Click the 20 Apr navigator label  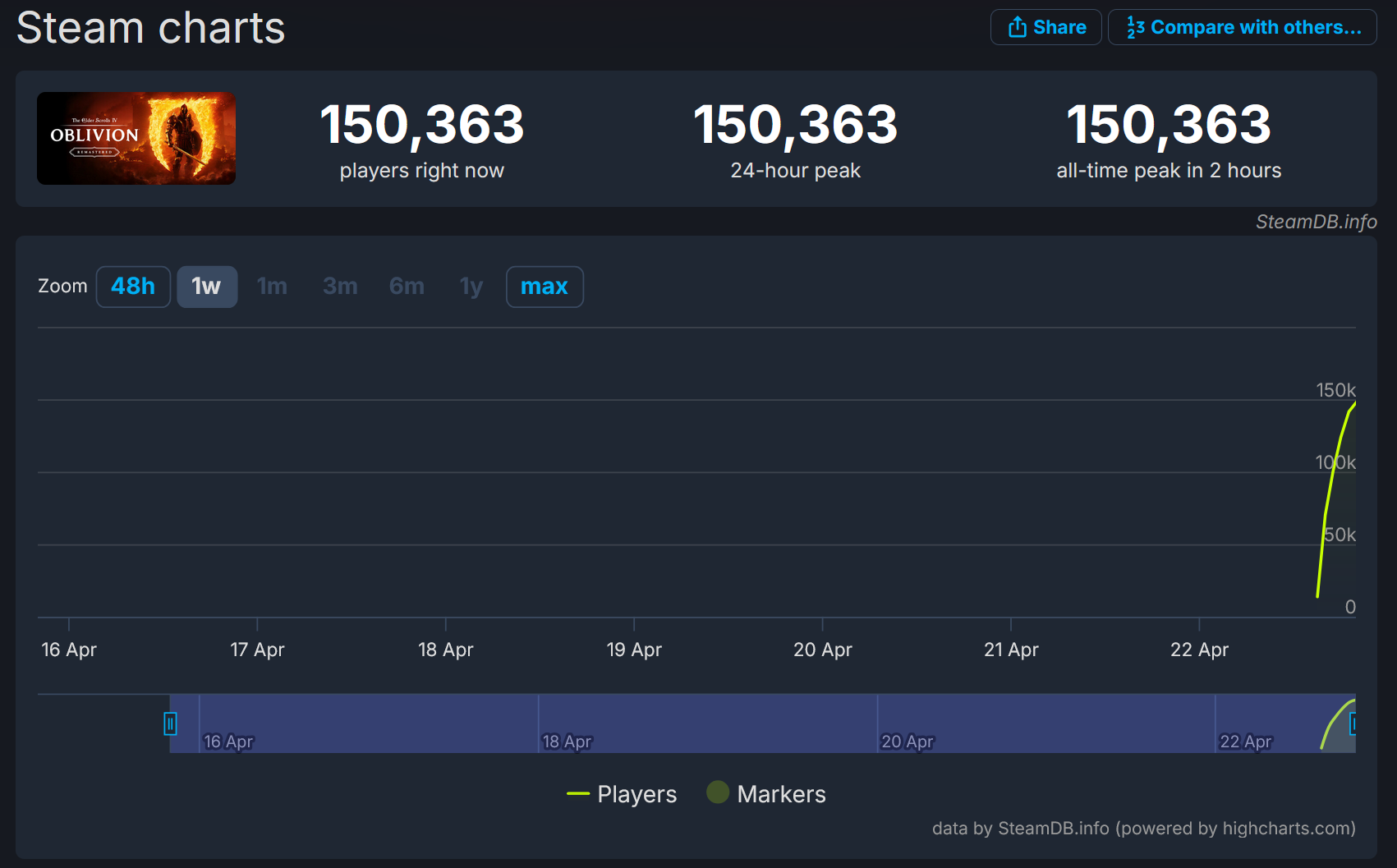908,742
